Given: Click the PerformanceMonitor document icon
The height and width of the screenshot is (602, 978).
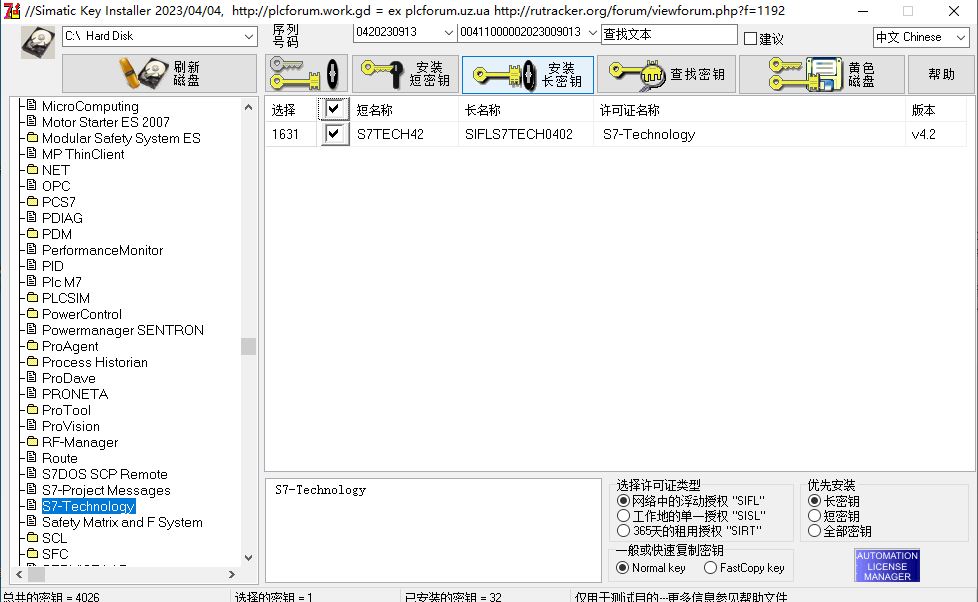Looking at the screenshot, I should click(32, 250).
